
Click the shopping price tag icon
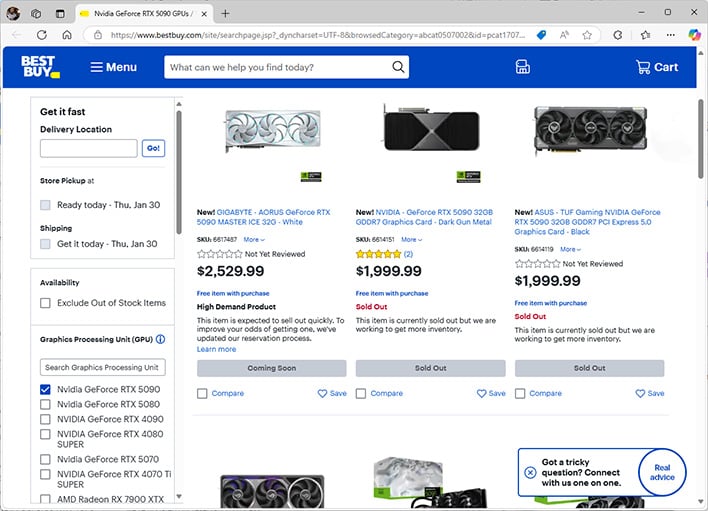tap(541, 35)
